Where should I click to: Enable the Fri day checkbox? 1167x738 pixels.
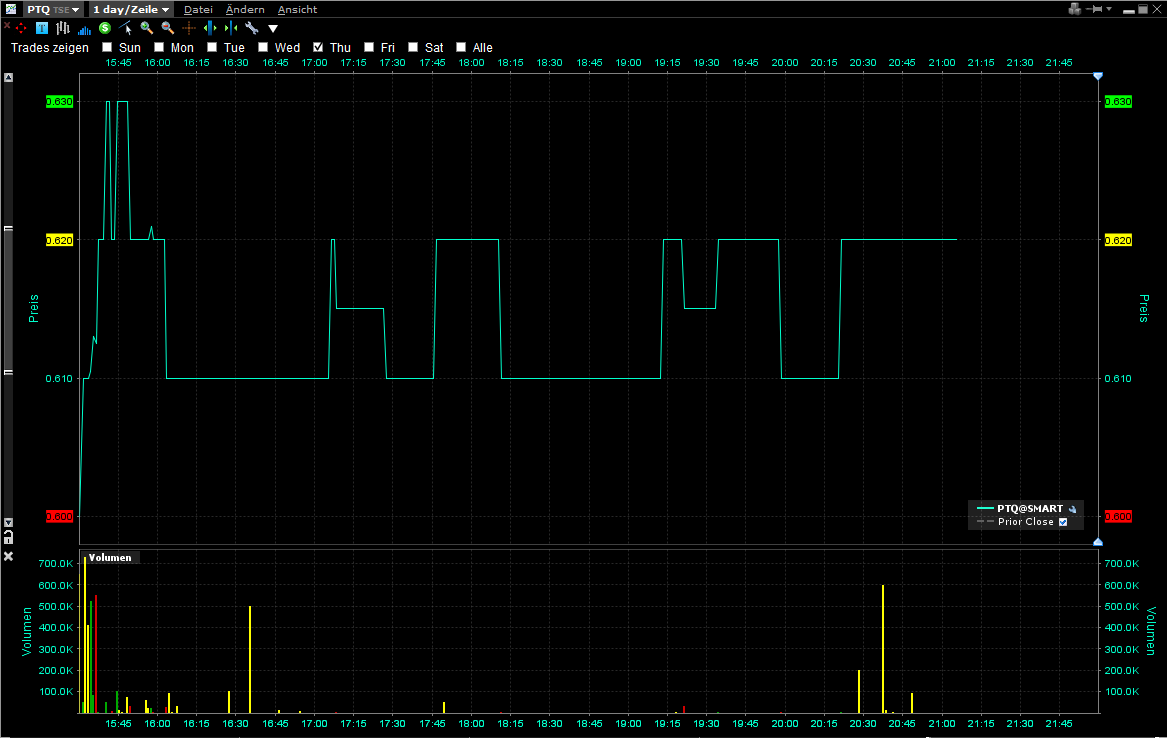coord(369,47)
